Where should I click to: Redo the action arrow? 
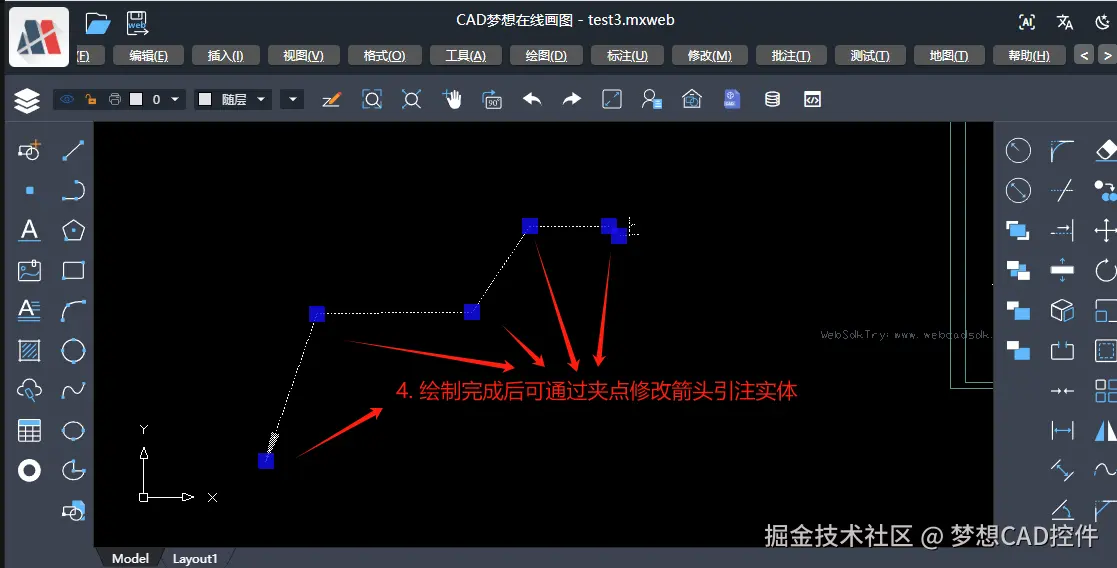pyautogui.click(x=572, y=99)
